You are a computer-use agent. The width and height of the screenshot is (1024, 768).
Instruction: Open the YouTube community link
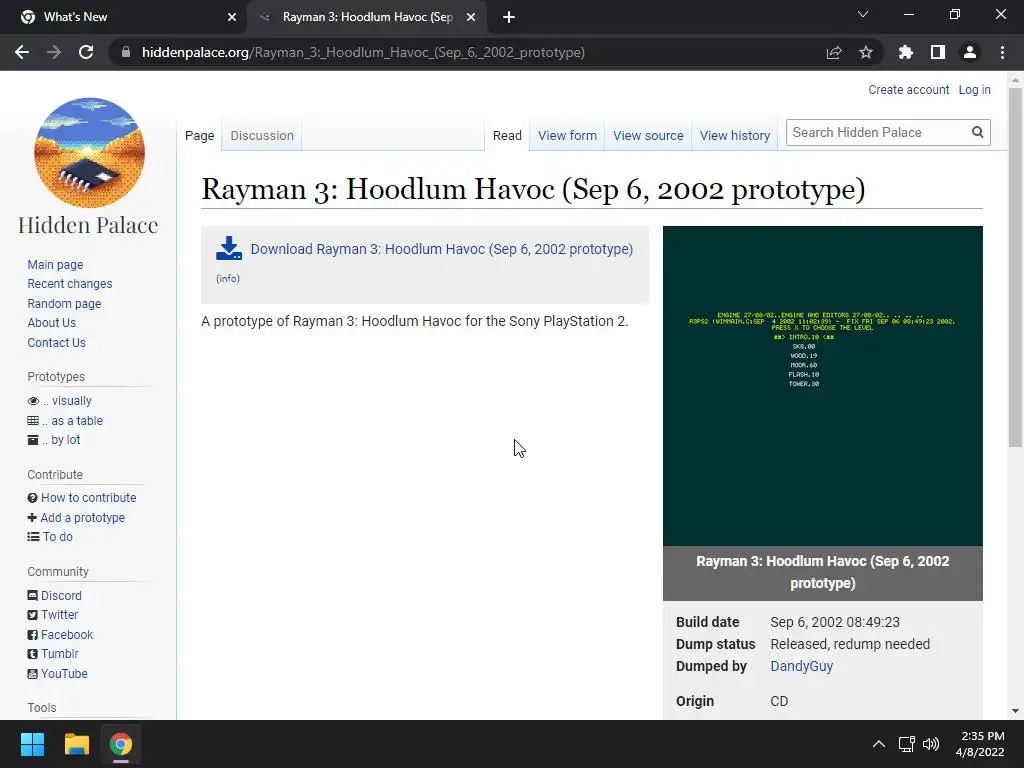tap(64, 673)
